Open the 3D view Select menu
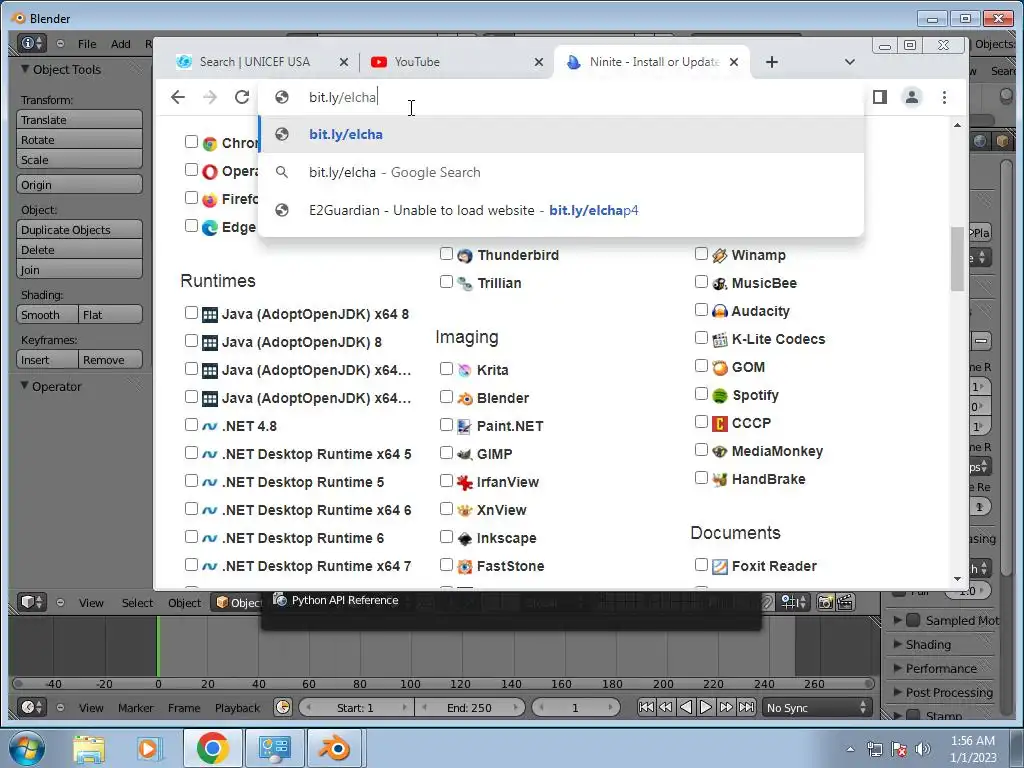The height and width of the screenshot is (768, 1024). coord(137,603)
